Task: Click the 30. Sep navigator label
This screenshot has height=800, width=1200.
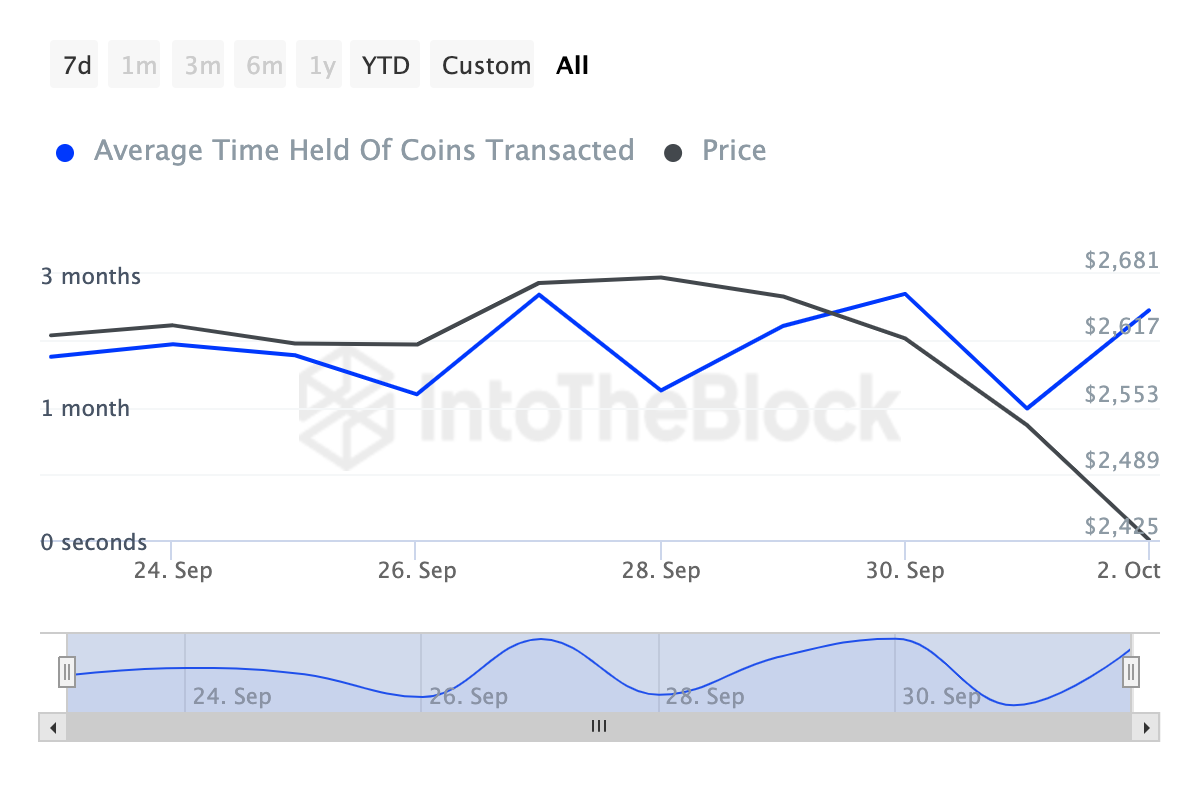Action: click(x=941, y=696)
